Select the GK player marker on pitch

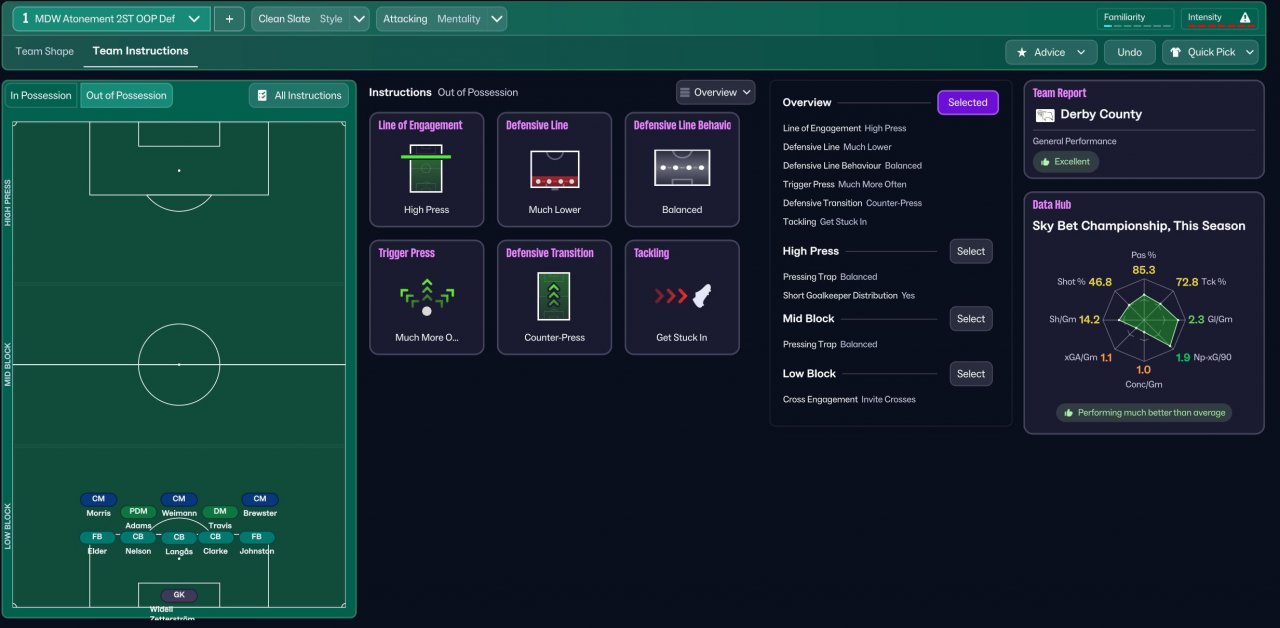179,595
